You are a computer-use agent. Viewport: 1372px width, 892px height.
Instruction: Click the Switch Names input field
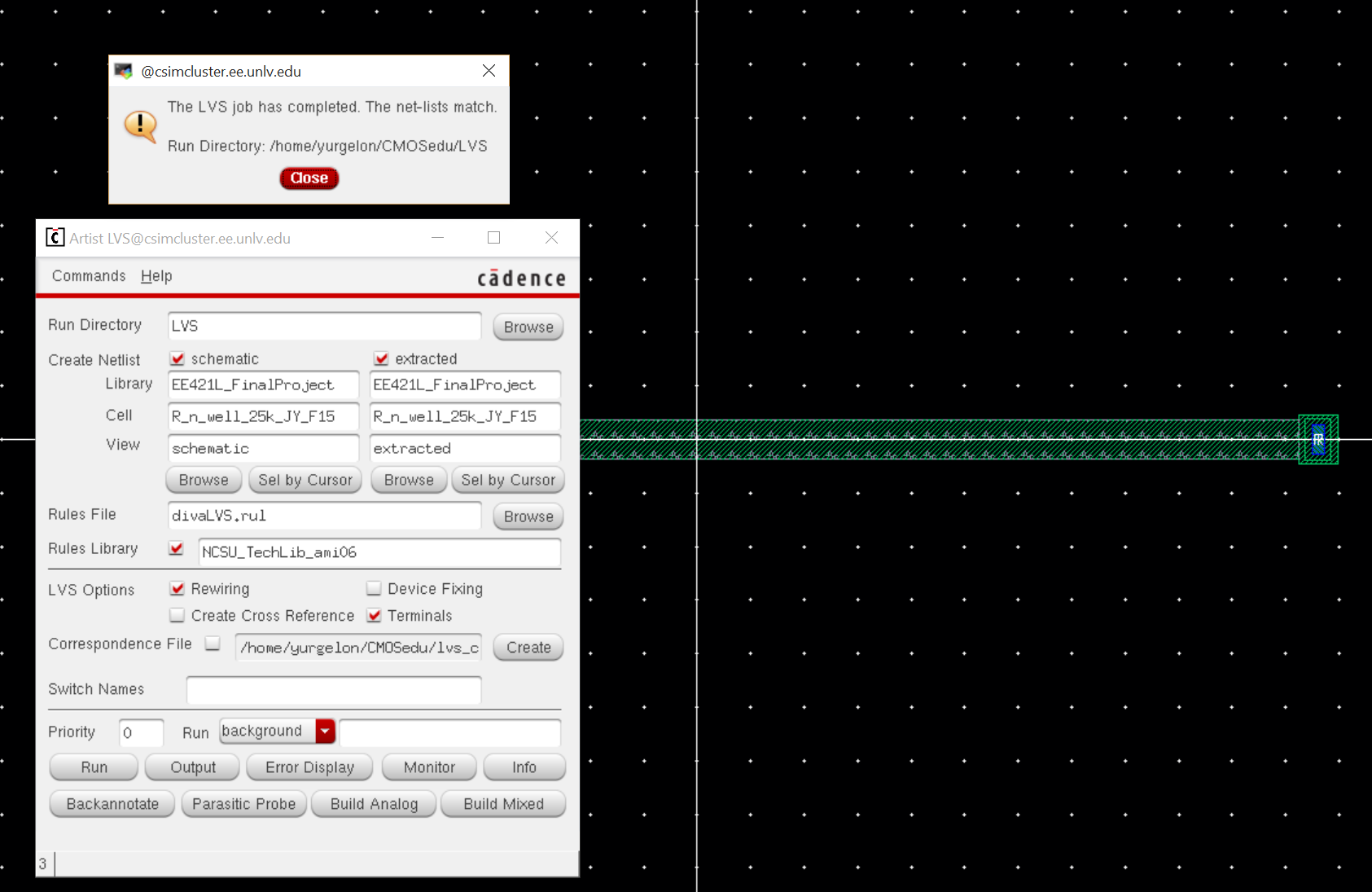[x=333, y=690]
